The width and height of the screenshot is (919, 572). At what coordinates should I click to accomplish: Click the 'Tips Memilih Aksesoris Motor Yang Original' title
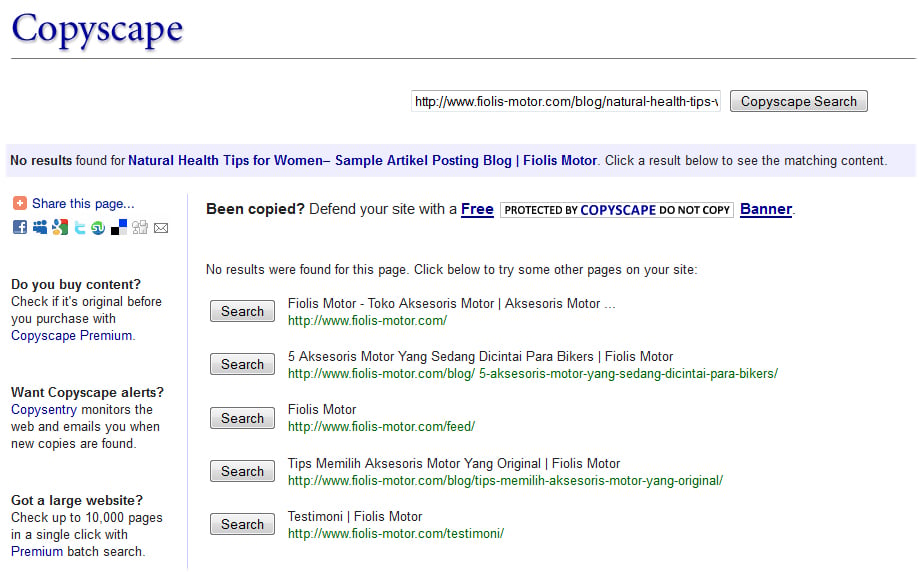[454, 463]
